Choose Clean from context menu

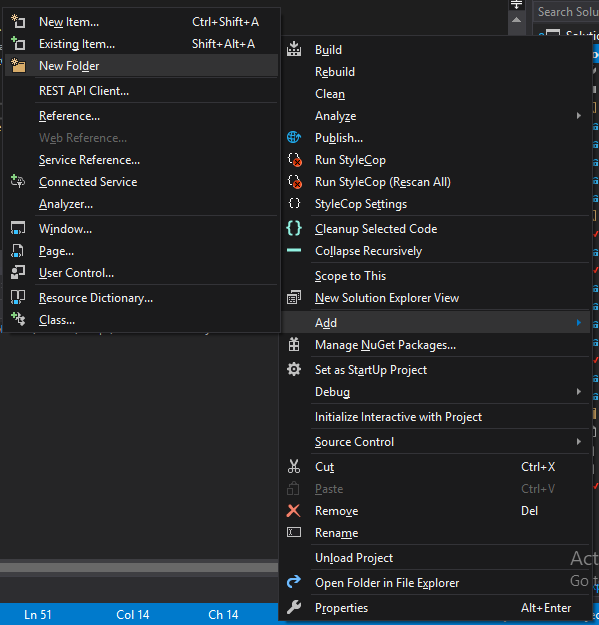pos(436,94)
